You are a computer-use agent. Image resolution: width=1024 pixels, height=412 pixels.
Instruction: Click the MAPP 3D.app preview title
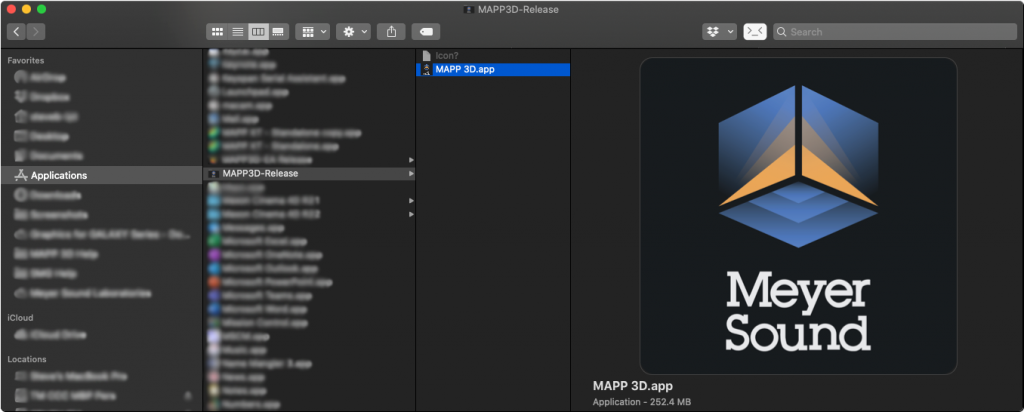(632, 386)
